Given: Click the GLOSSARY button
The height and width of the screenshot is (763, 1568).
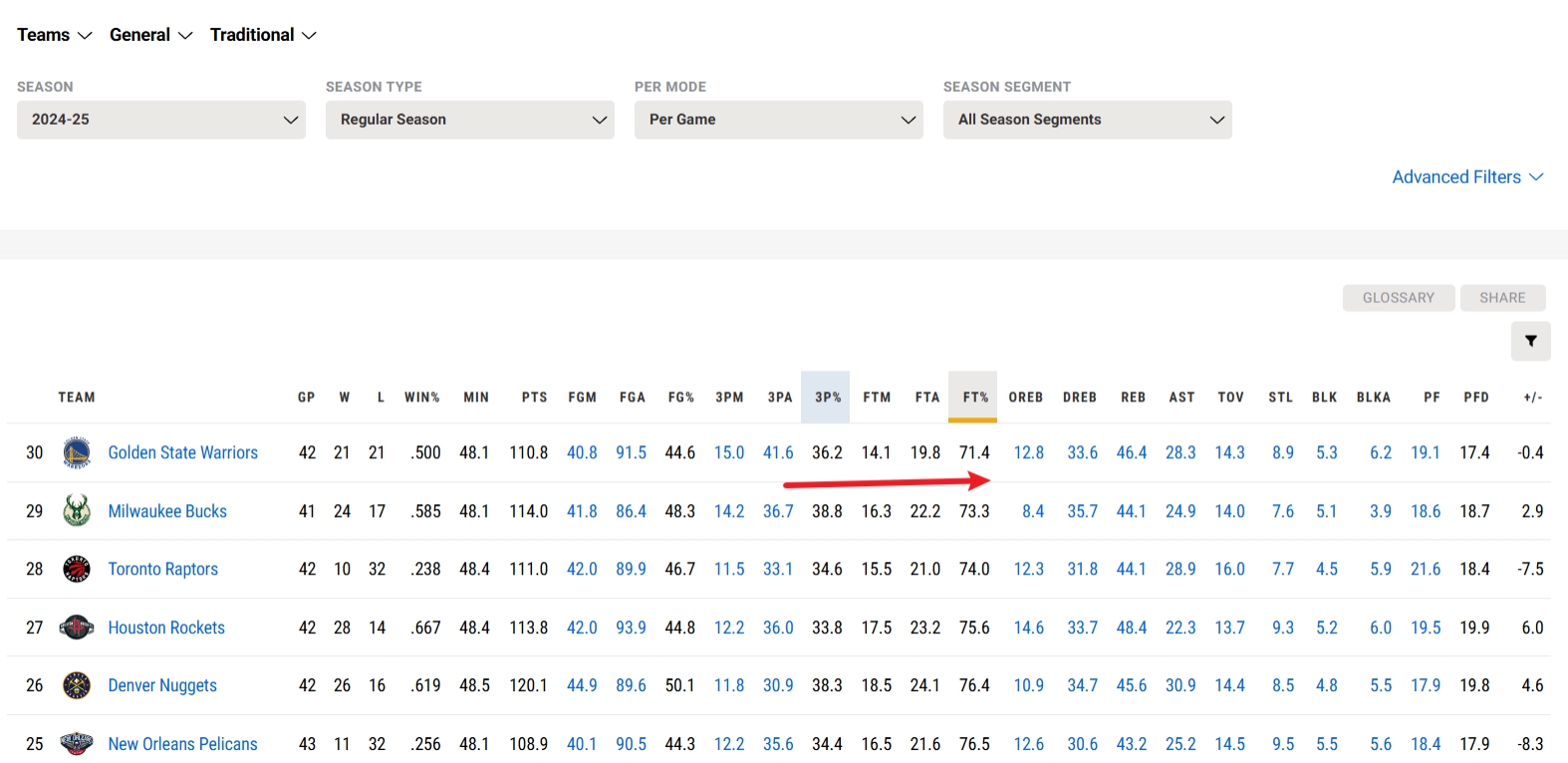Looking at the screenshot, I should pyautogui.click(x=1398, y=298).
